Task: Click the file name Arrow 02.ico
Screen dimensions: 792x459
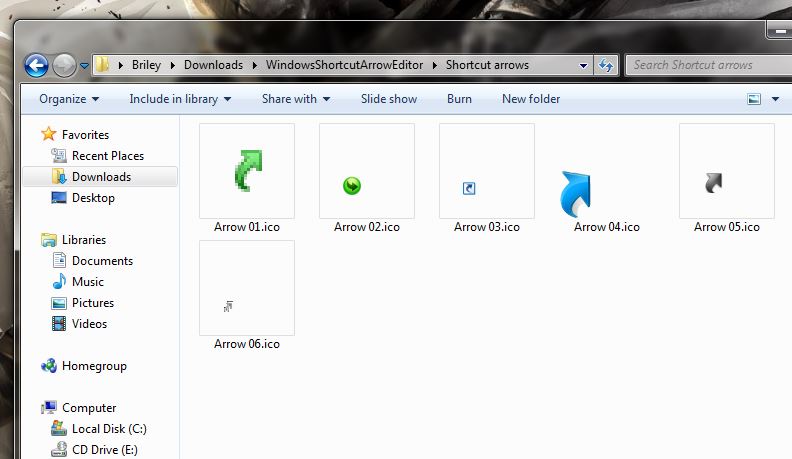Action: pos(367,227)
